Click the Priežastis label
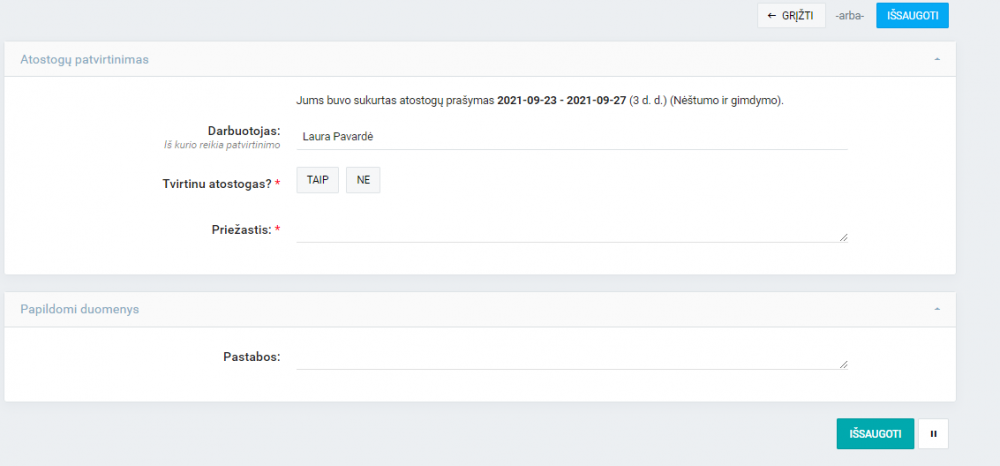This screenshot has width=1000, height=466. (240, 230)
